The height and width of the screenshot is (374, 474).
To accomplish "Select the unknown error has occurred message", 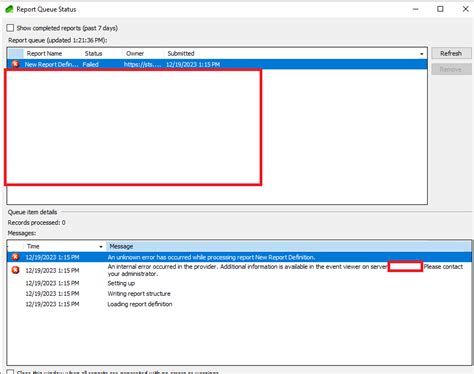I will (211, 257).
